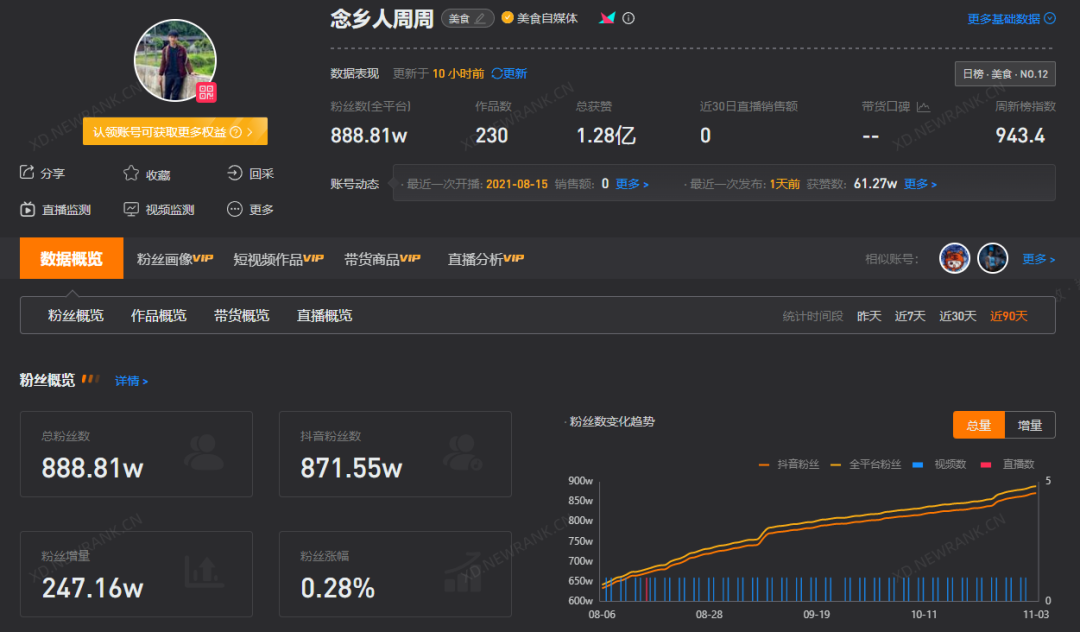This screenshot has height=632, width=1080.
Task: Expand 更多基础数据 at the top right
Action: 1011,17
